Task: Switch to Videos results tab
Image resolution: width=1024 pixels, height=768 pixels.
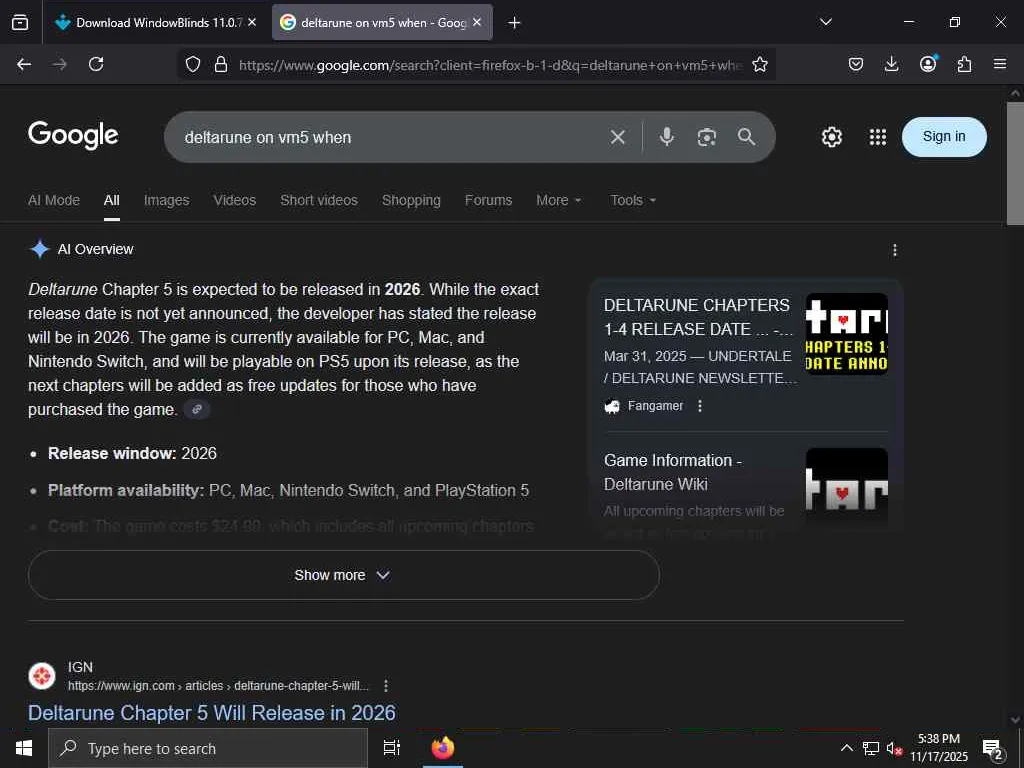Action: click(234, 200)
